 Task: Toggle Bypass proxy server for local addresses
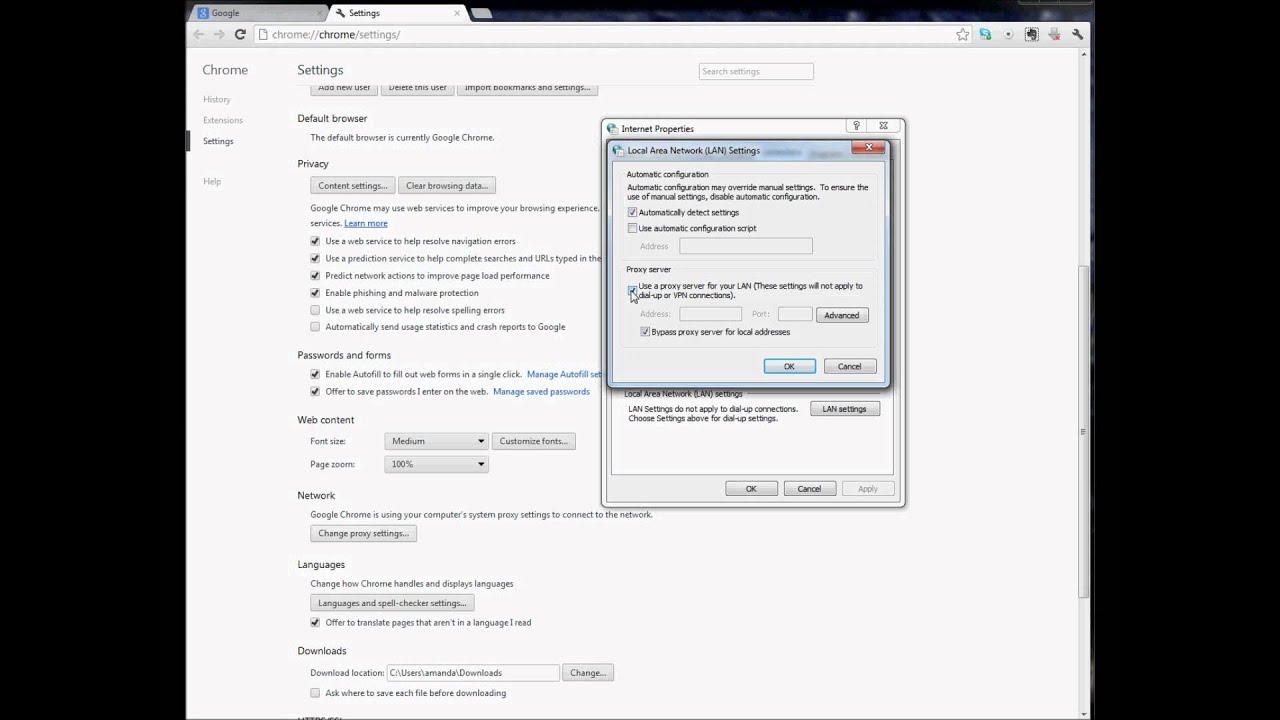point(645,332)
